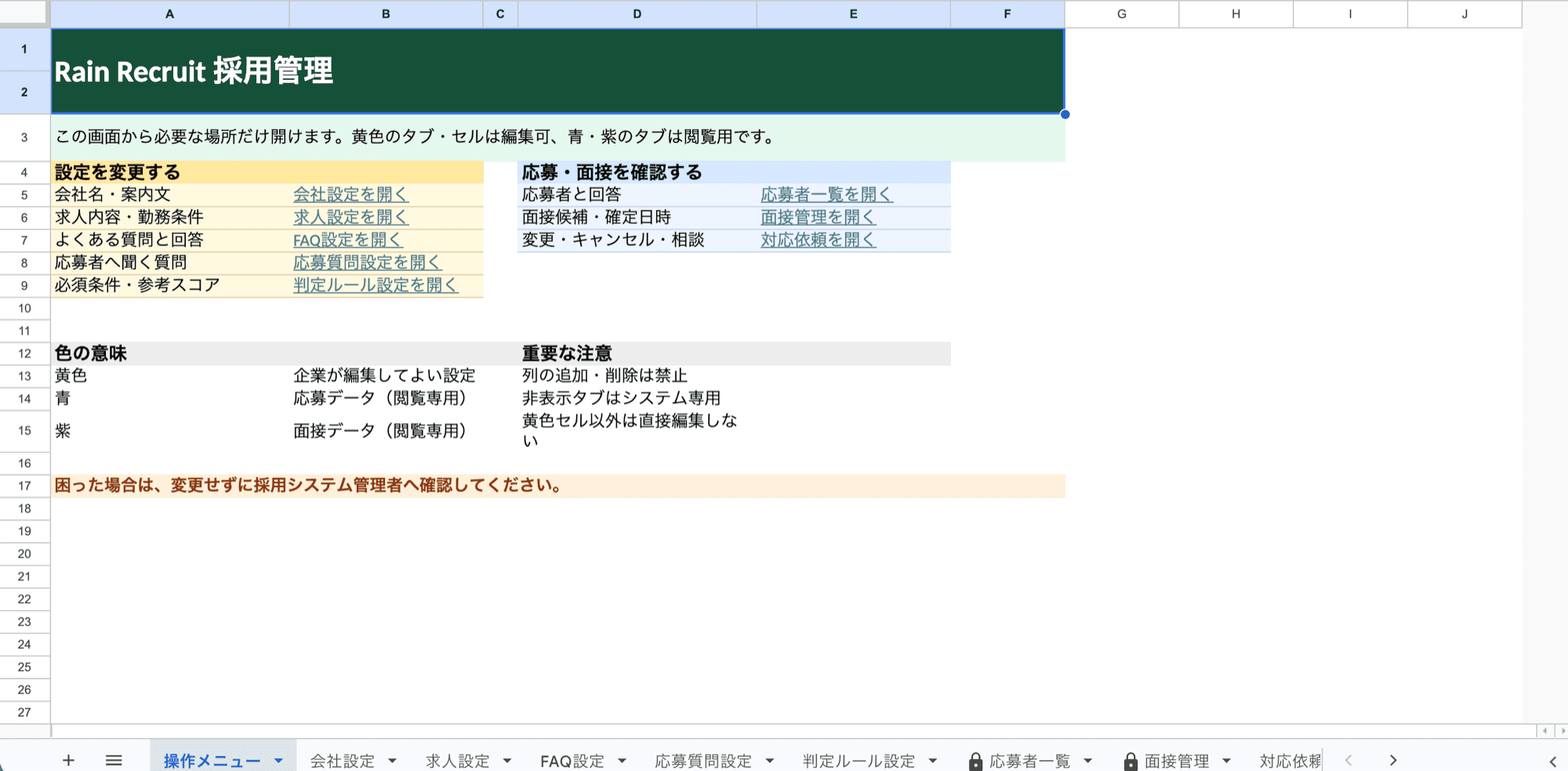Open FAQ設定 tab dropdown arrow
The height and width of the screenshot is (771, 1568).
click(x=622, y=761)
